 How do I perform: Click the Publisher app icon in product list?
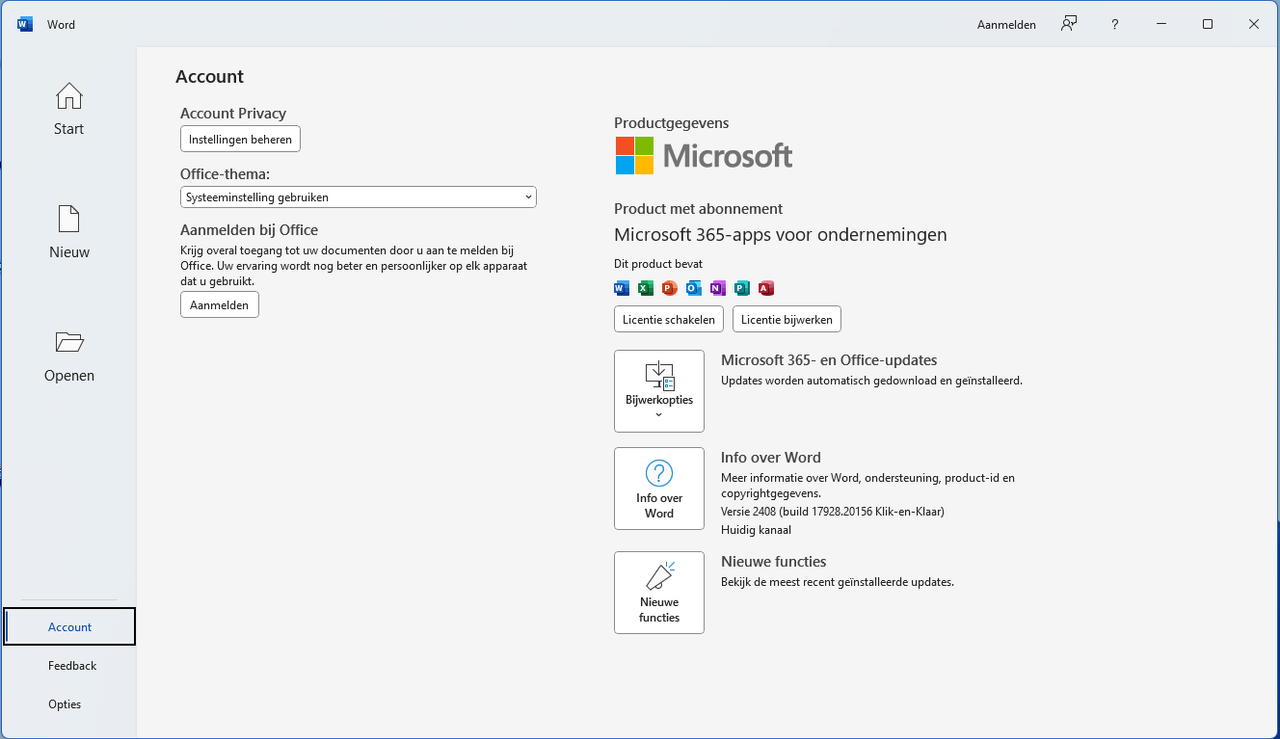tap(742, 288)
